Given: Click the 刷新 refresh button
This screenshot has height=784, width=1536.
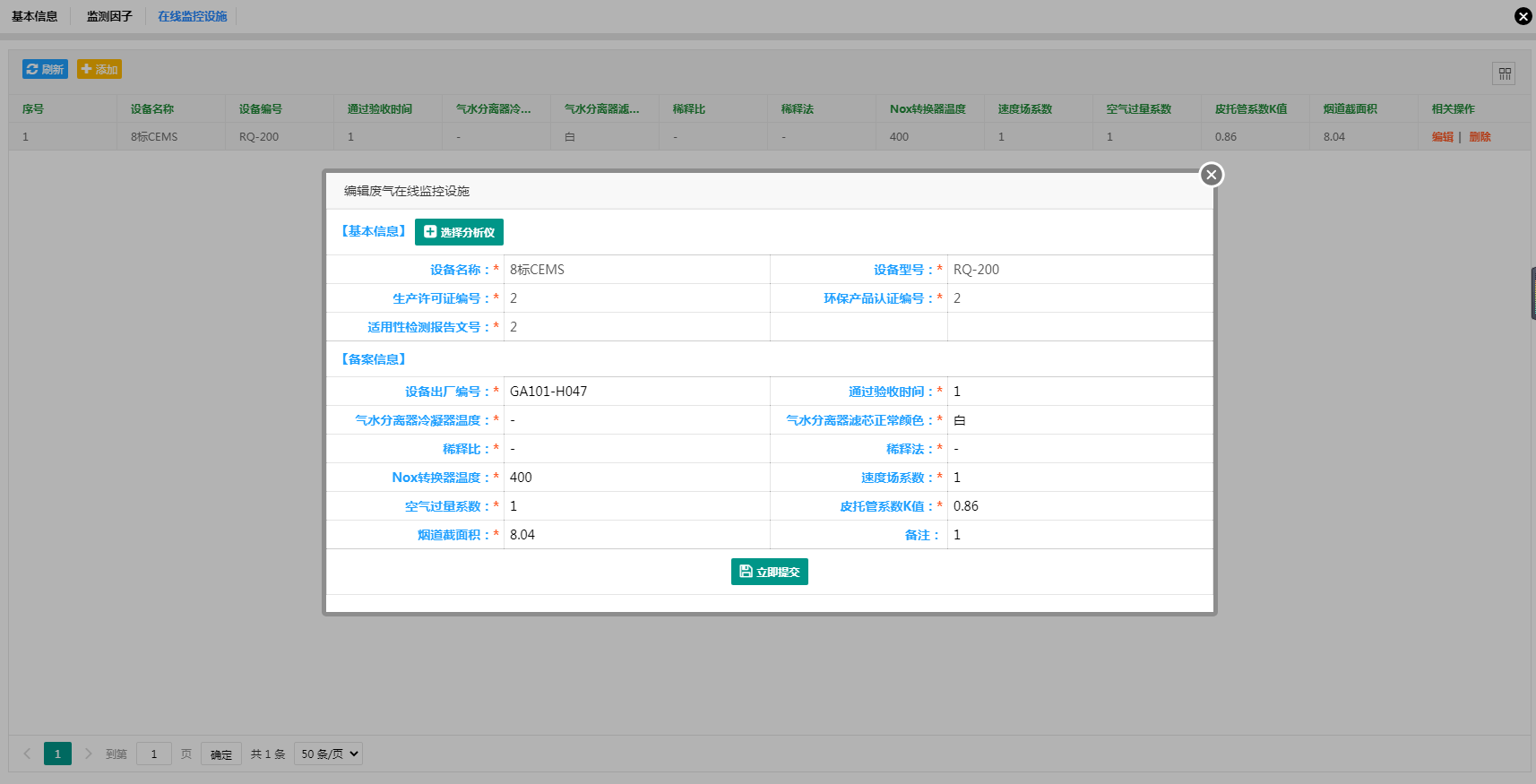Looking at the screenshot, I should (45, 69).
